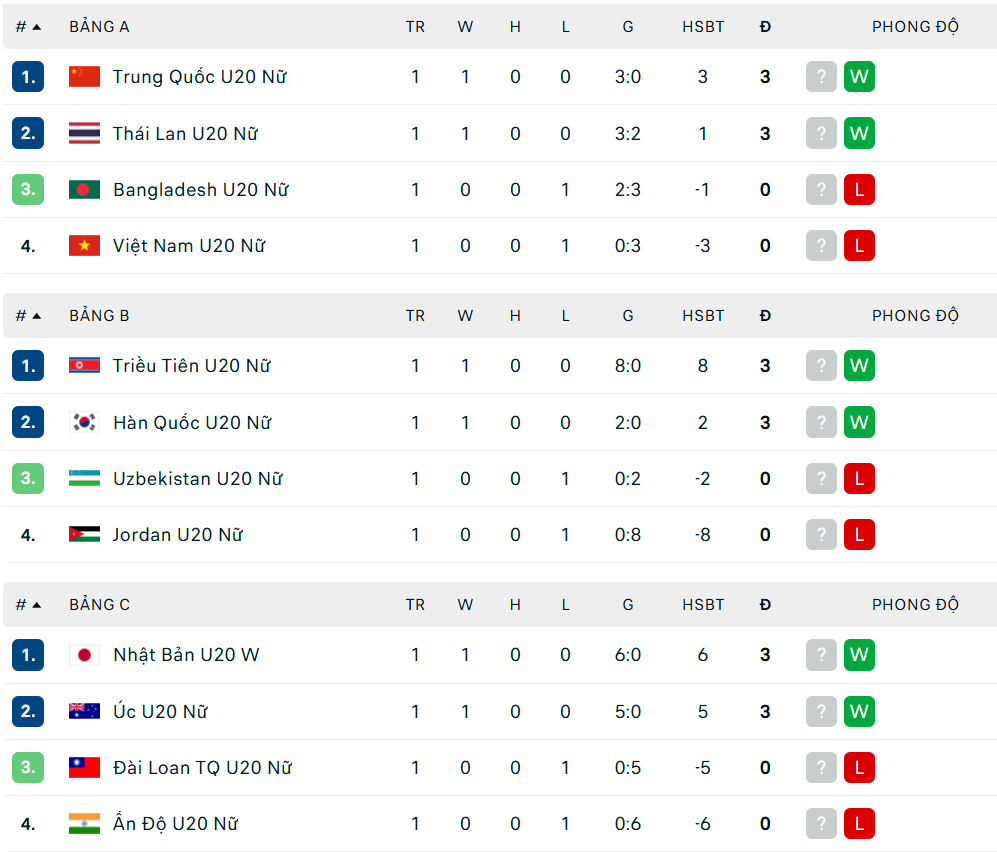Click the HSBT column header
Viewport: 997px width, 852px height.
(703, 27)
